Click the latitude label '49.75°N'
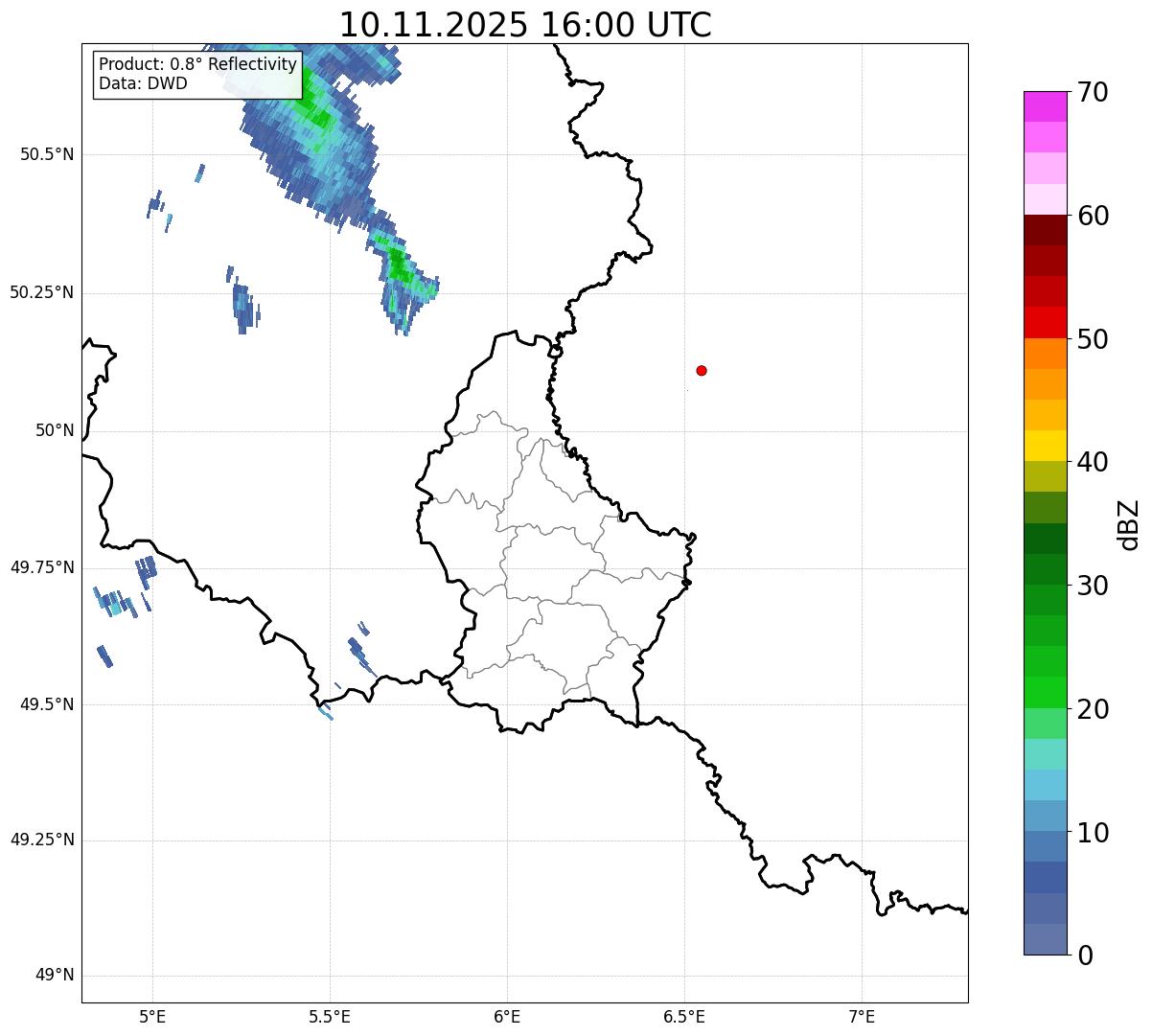 [x=42, y=567]
